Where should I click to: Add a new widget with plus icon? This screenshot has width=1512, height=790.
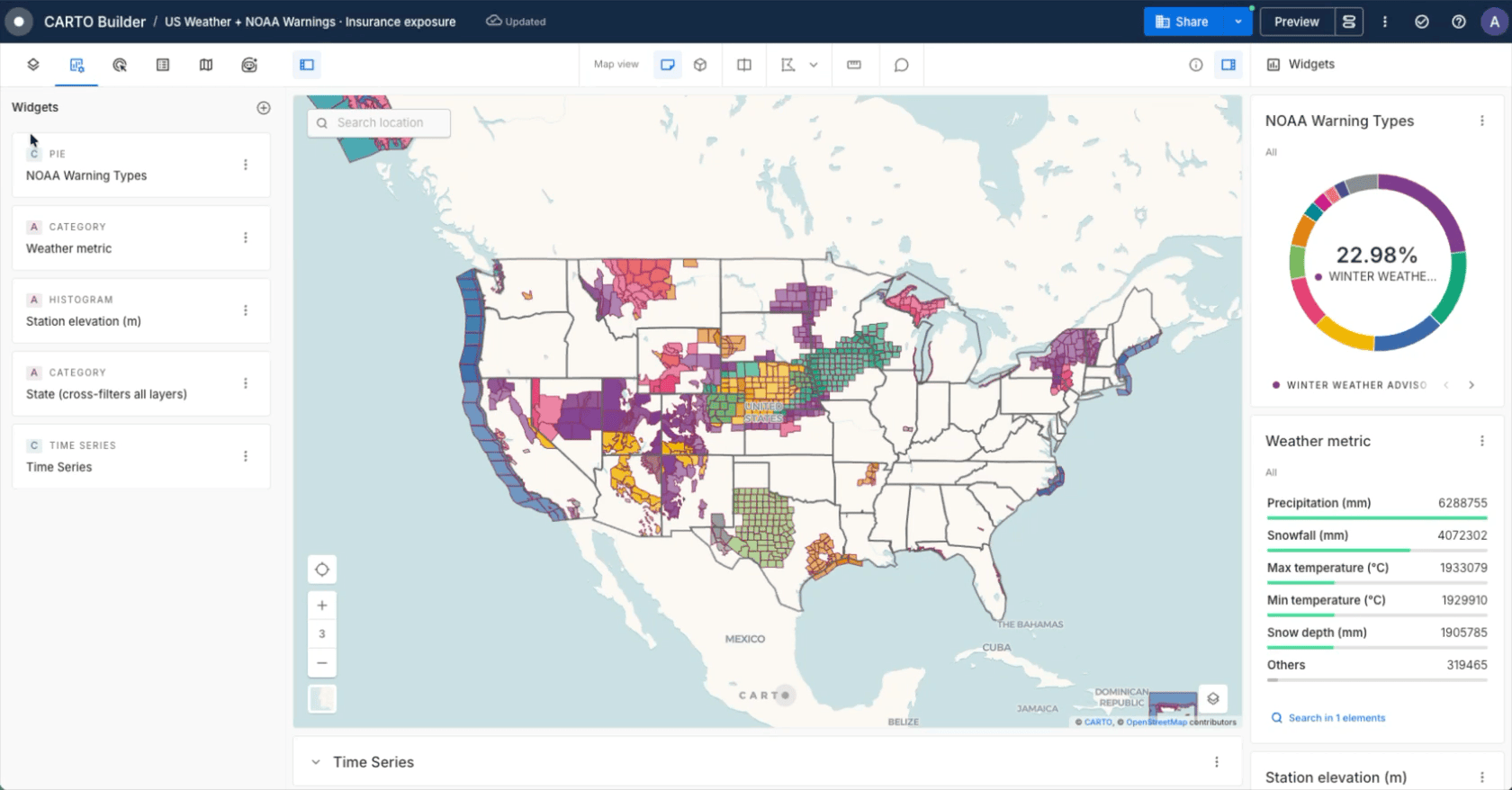[264, 108]
